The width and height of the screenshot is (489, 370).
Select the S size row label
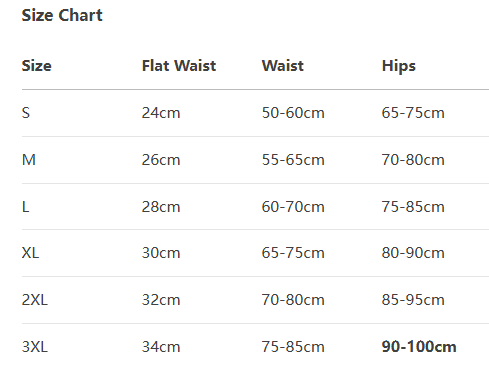[26, 113]
